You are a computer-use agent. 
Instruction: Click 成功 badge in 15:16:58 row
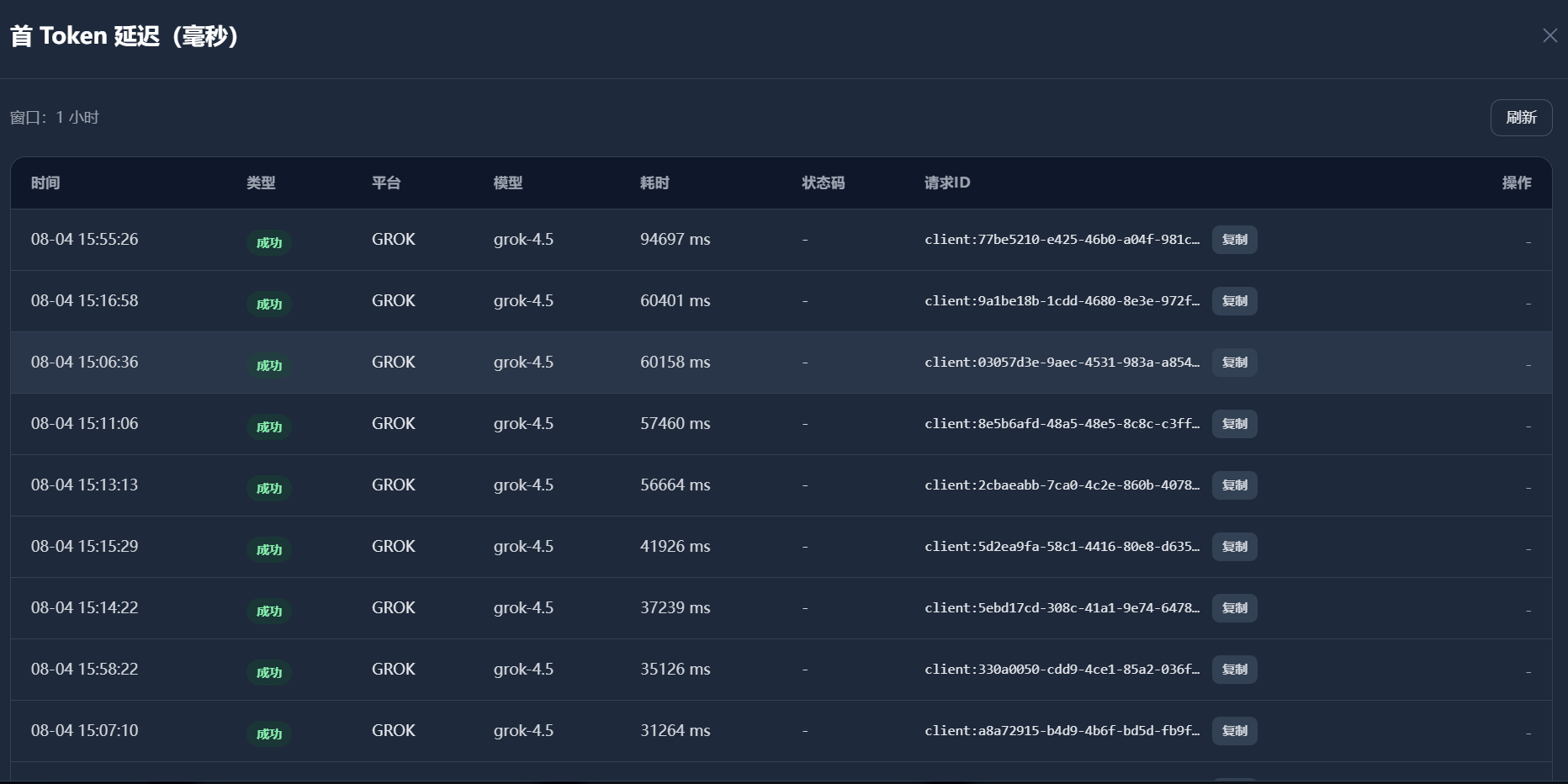(269, 305)
